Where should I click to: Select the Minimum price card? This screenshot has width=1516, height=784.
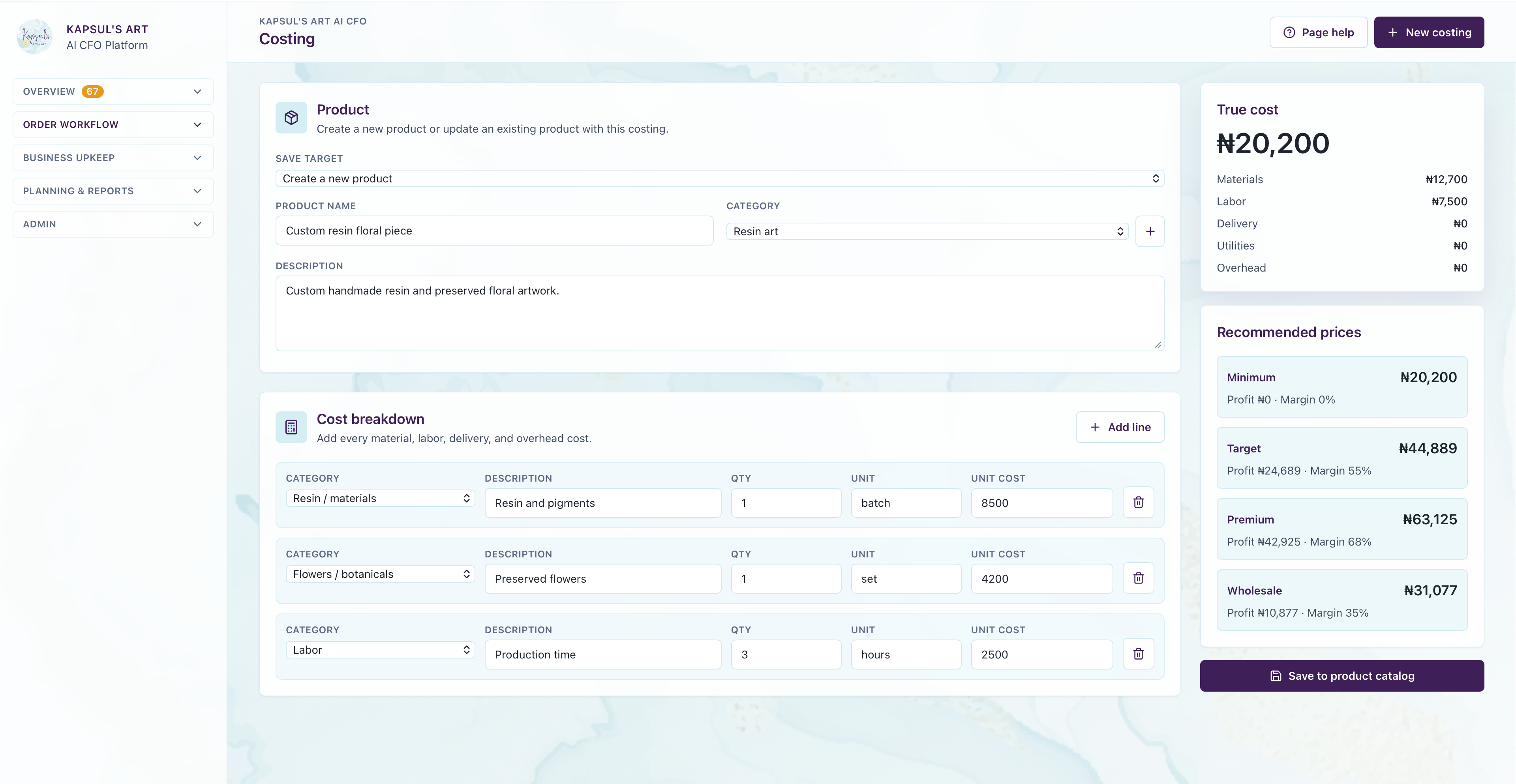(x=1342, y=387)
